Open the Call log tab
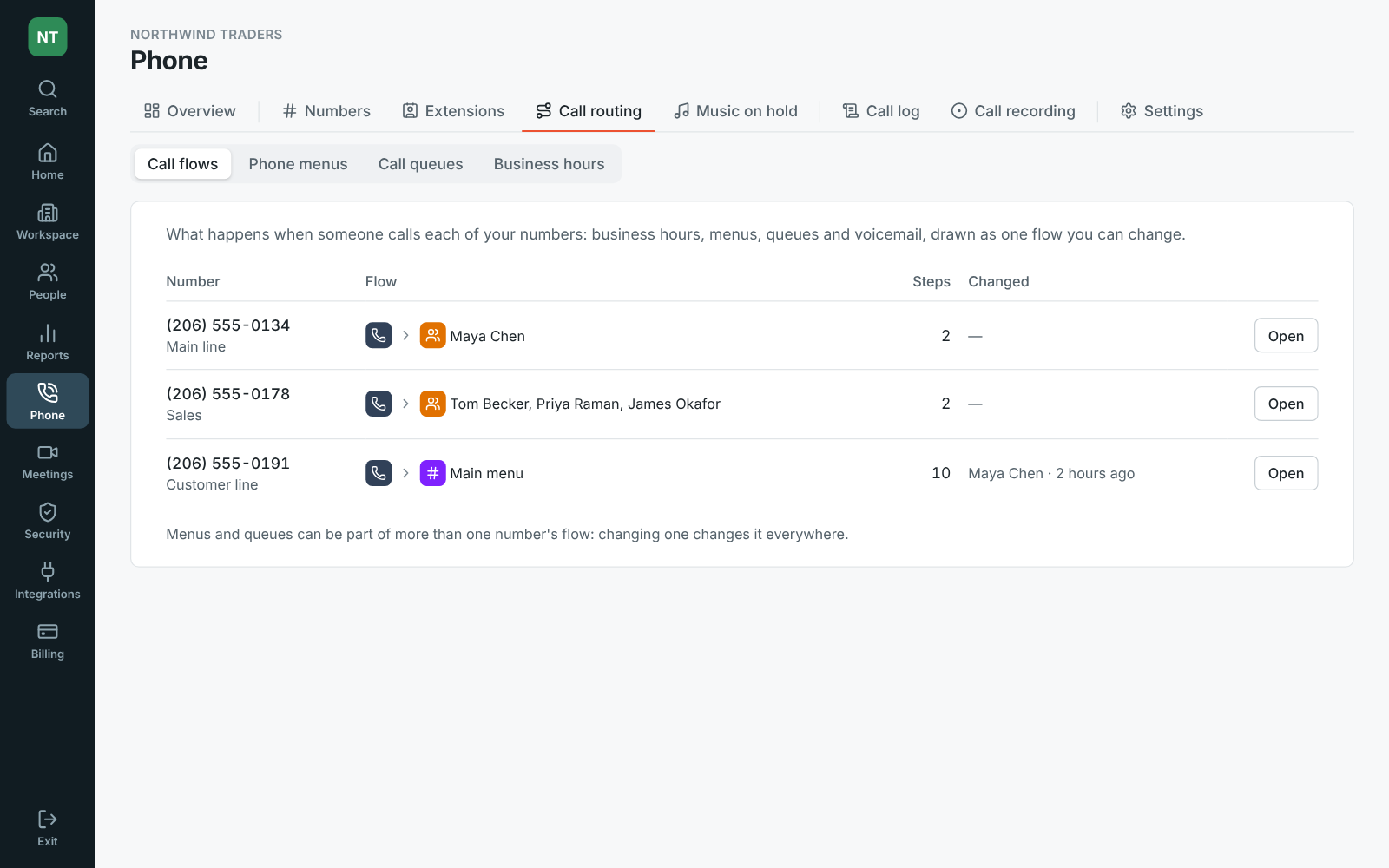 (x=881, y=111)
